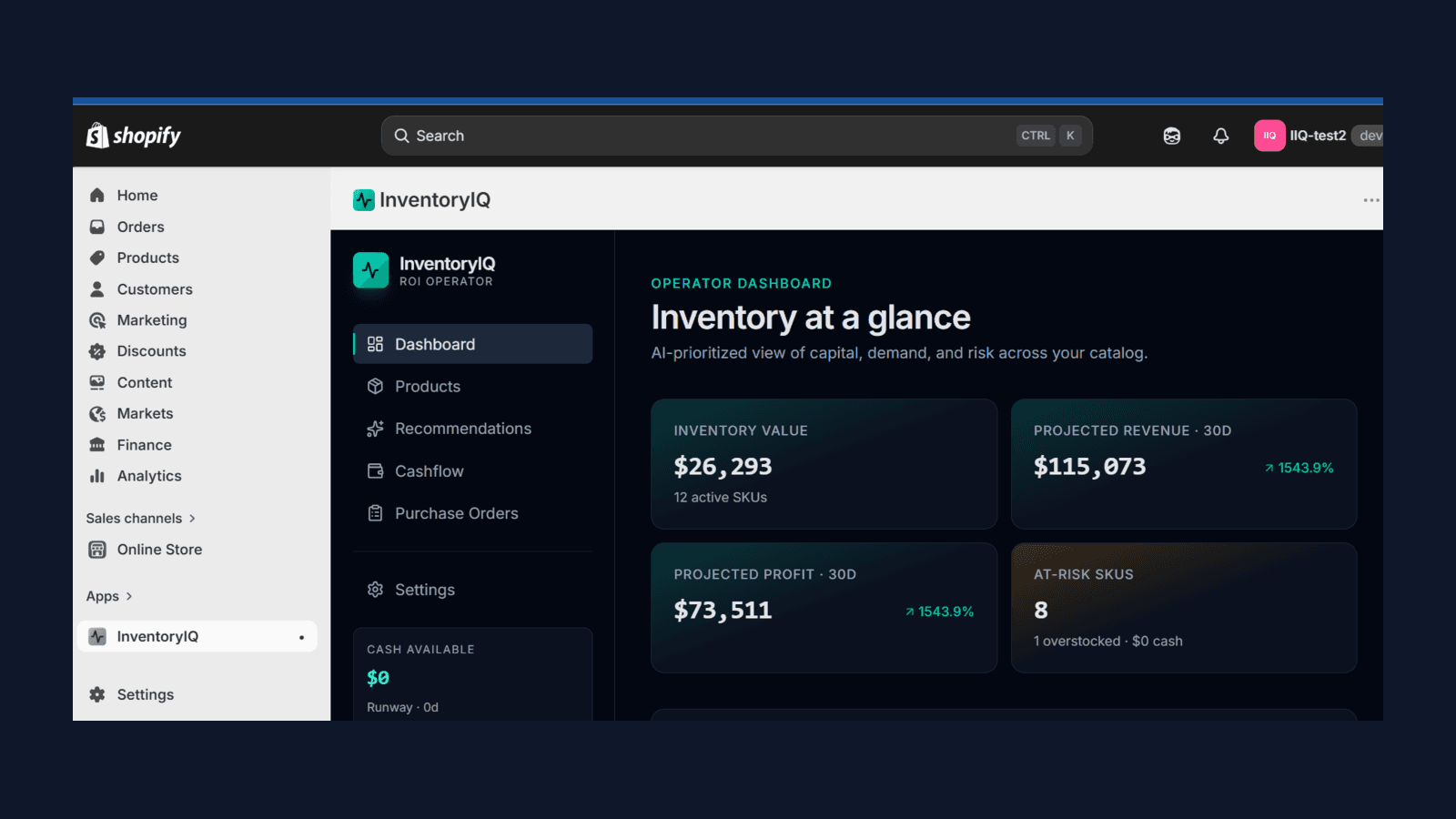Click the Home icon in sidebar

[97, 196]
